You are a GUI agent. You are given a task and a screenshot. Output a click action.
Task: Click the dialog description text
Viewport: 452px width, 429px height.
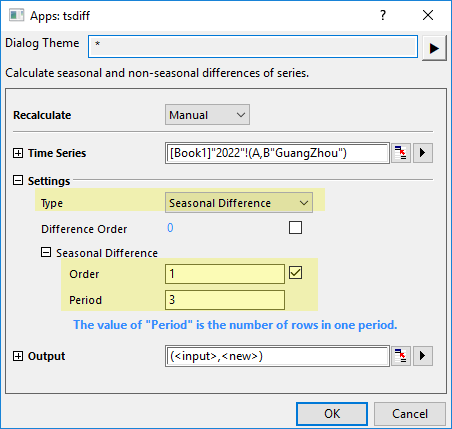pyautogui.click(x=157, y=73)
